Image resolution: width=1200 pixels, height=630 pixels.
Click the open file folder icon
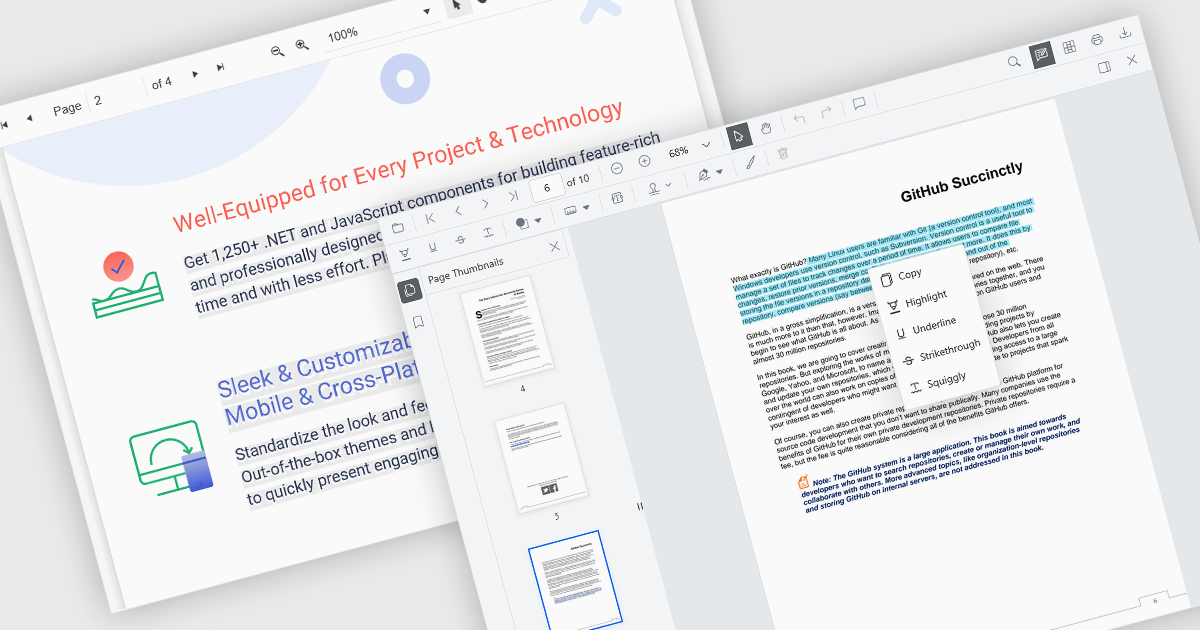coord(398,228)
